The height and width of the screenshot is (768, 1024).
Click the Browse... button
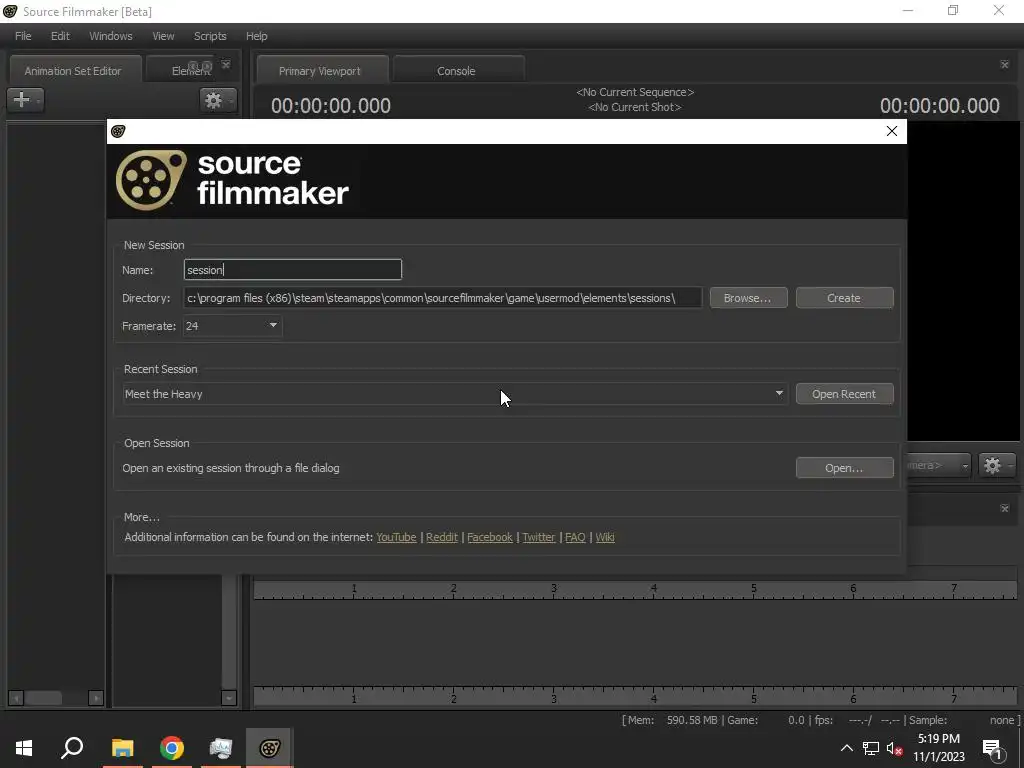pyautogui.click(x=748, y=298)
